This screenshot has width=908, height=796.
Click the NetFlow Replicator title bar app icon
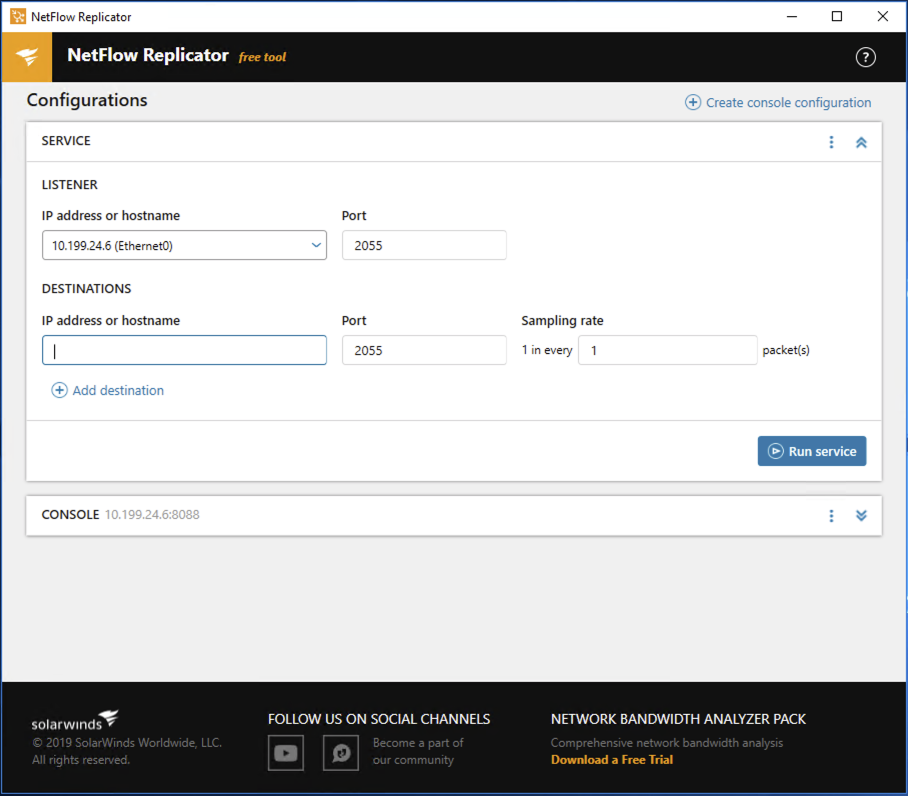point(18,16)
